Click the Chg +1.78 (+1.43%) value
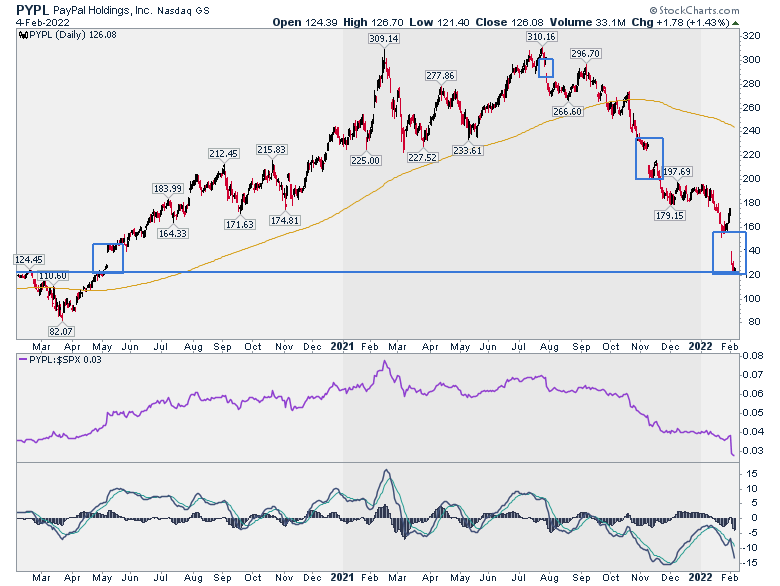Screen dimensions: 780x586 (x=681, y=22)
